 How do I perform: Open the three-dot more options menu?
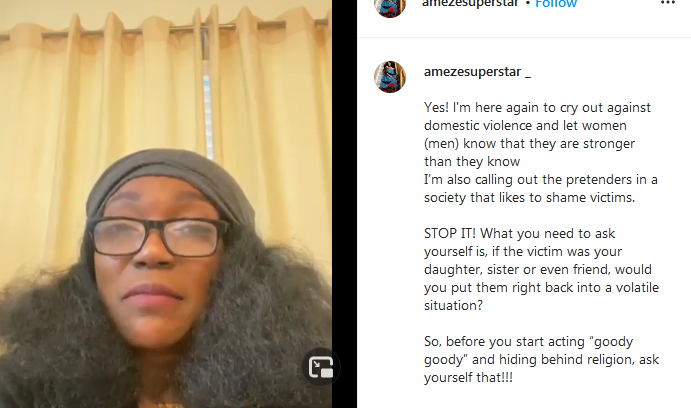668,3
